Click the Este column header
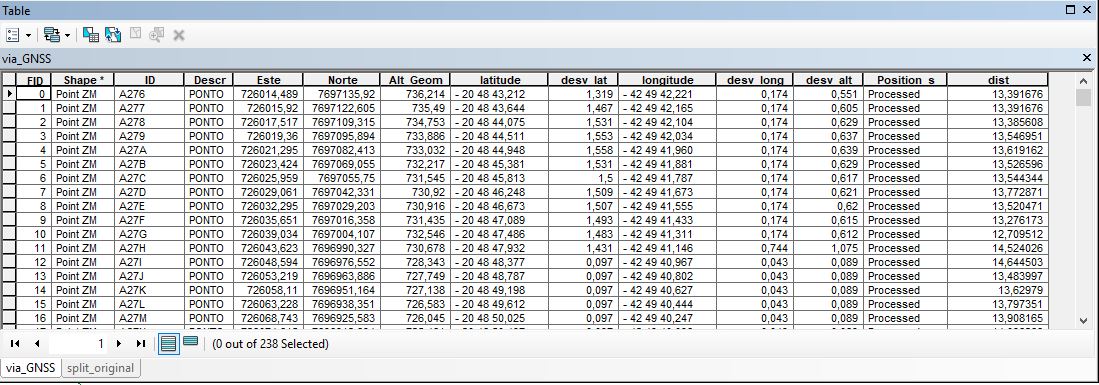Screen dimensions: 1099x385 [268, 80]
